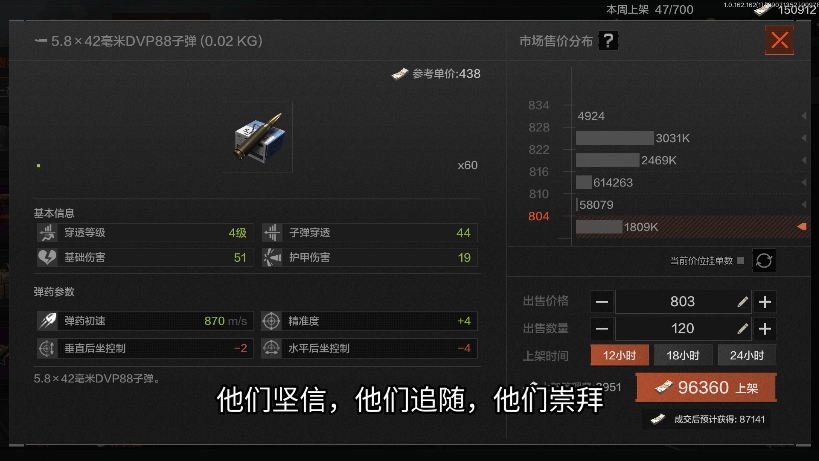Select the 18小时 listing duration
Image resolution: width=819 pixels, height=461 pixels.
683,356
